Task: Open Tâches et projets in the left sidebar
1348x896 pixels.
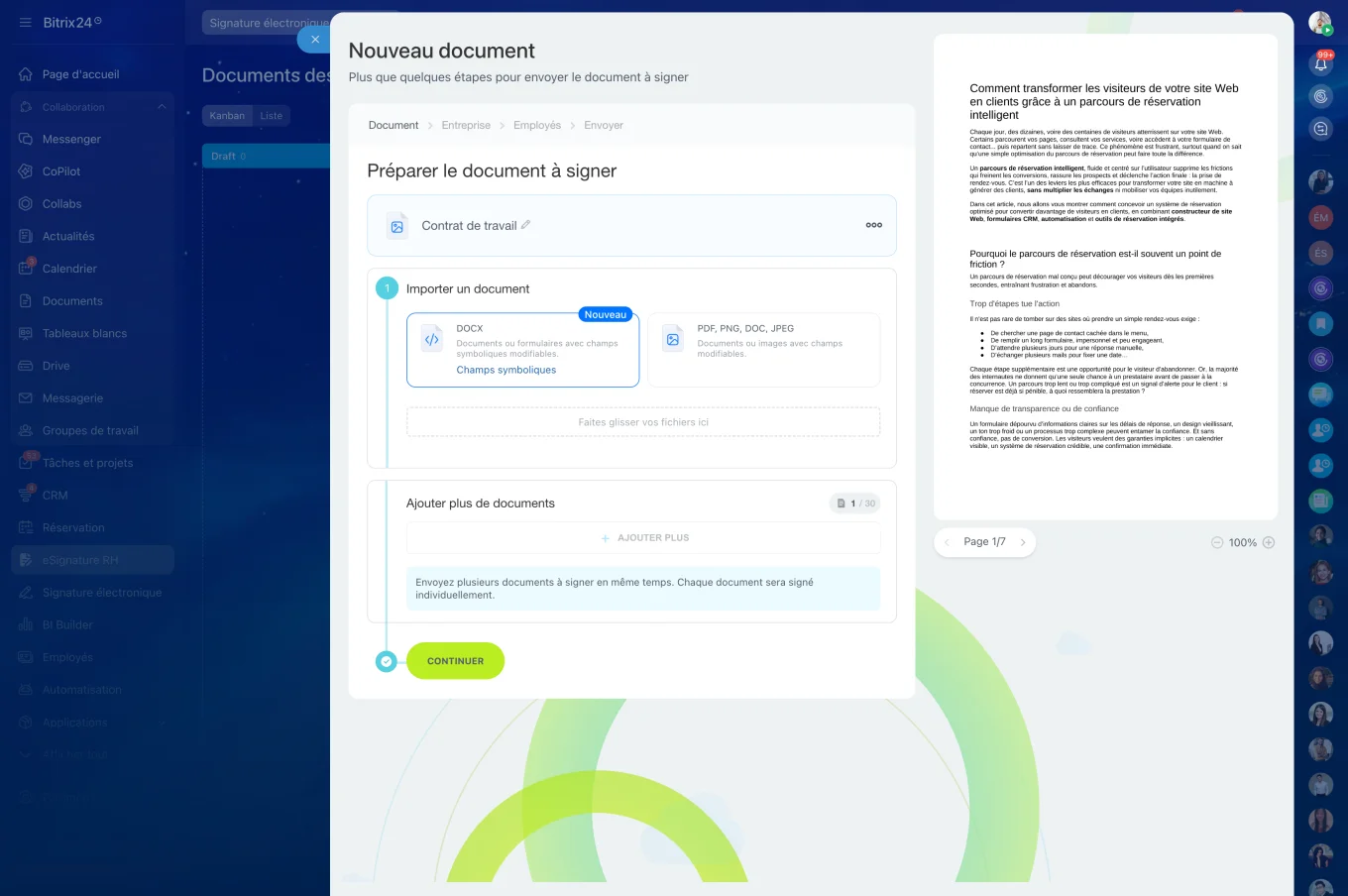Action: tap(87, 463)
